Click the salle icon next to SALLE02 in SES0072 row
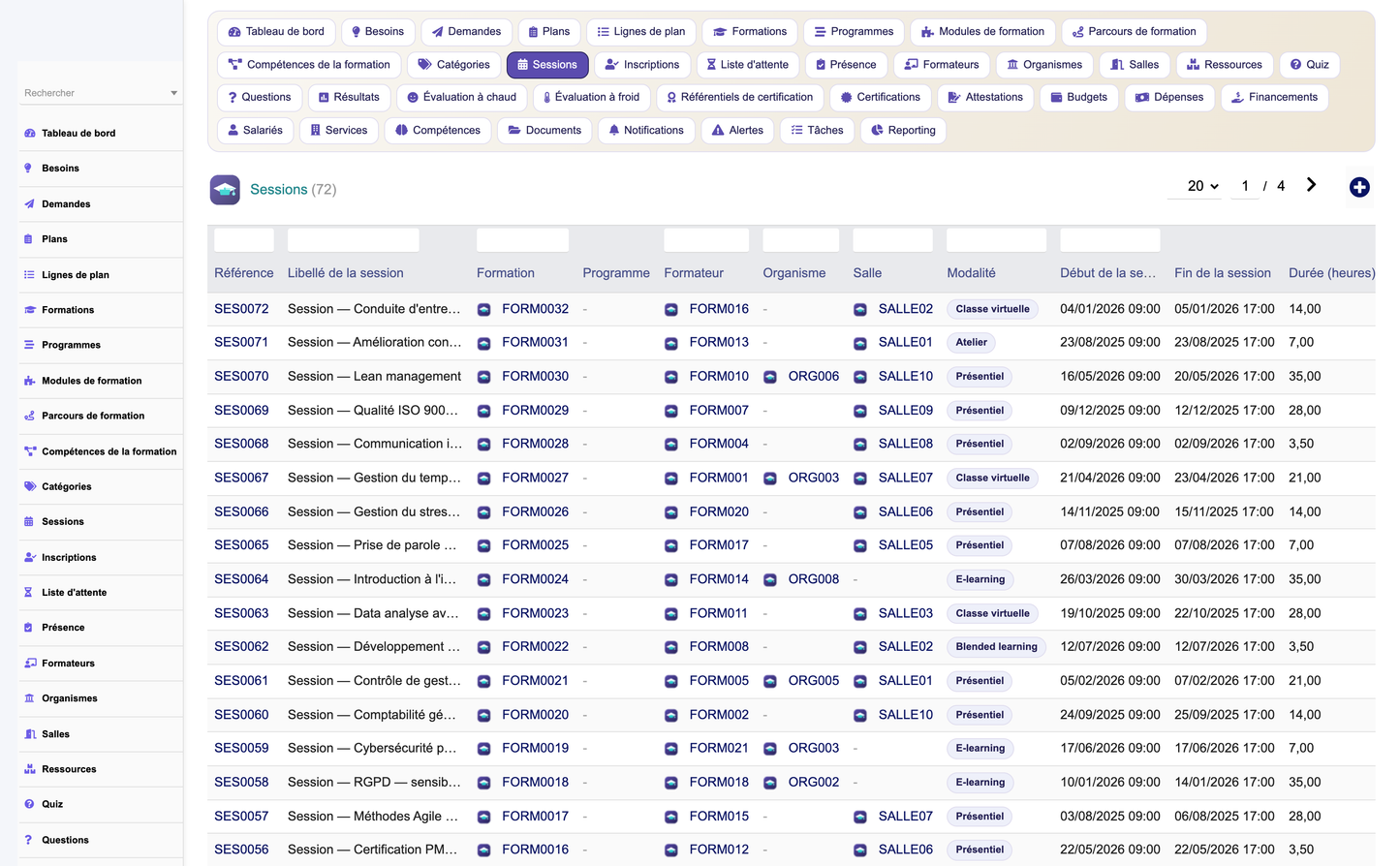Screen dimensions: 1400x866 (x=860, y=310)
